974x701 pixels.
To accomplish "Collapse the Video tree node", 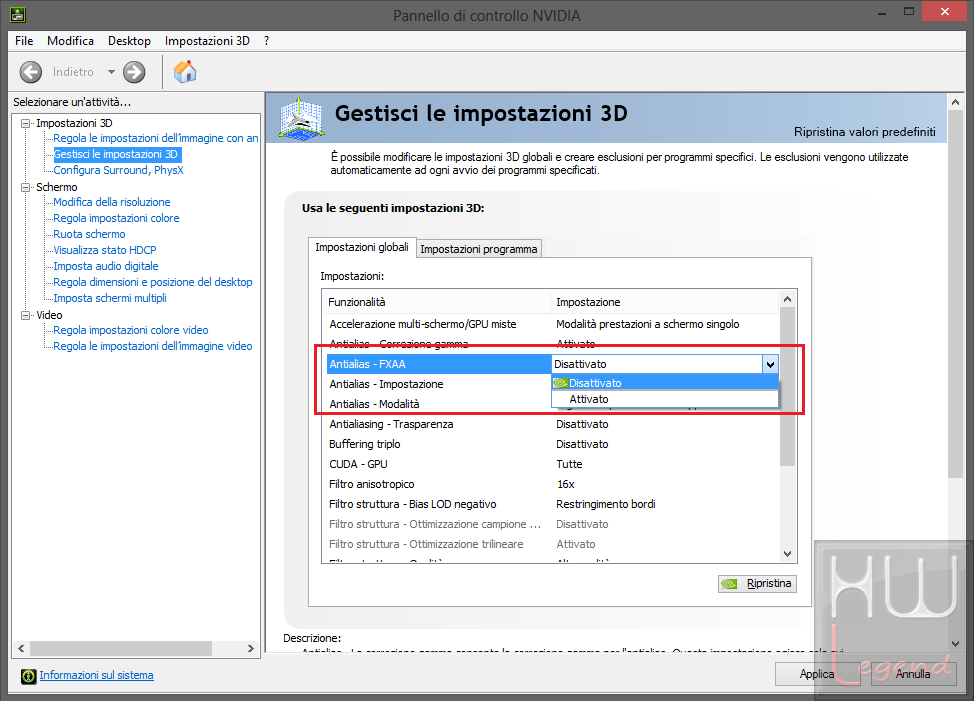I will [x=25, y=315].
